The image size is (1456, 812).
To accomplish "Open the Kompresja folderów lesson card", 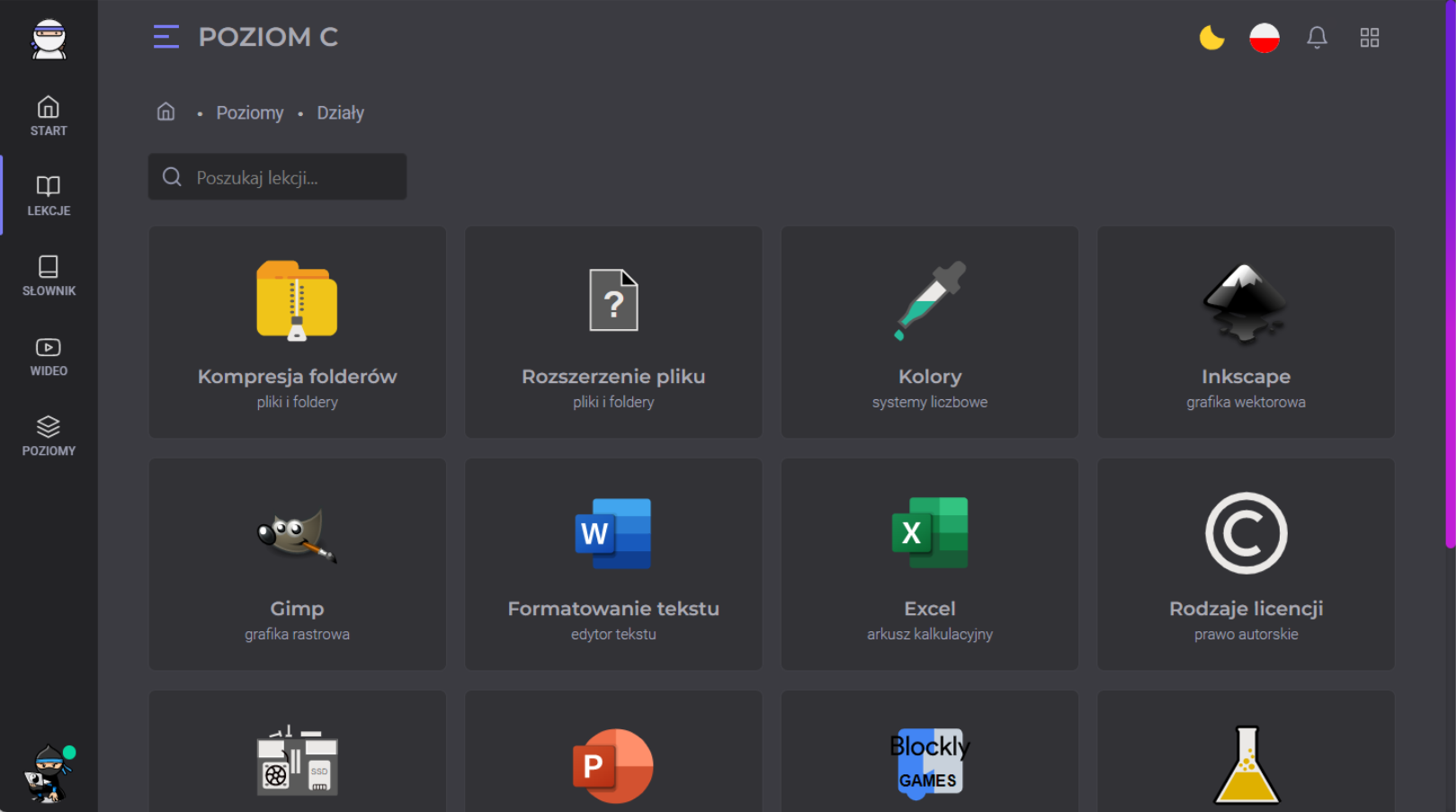I will [297, 332].
